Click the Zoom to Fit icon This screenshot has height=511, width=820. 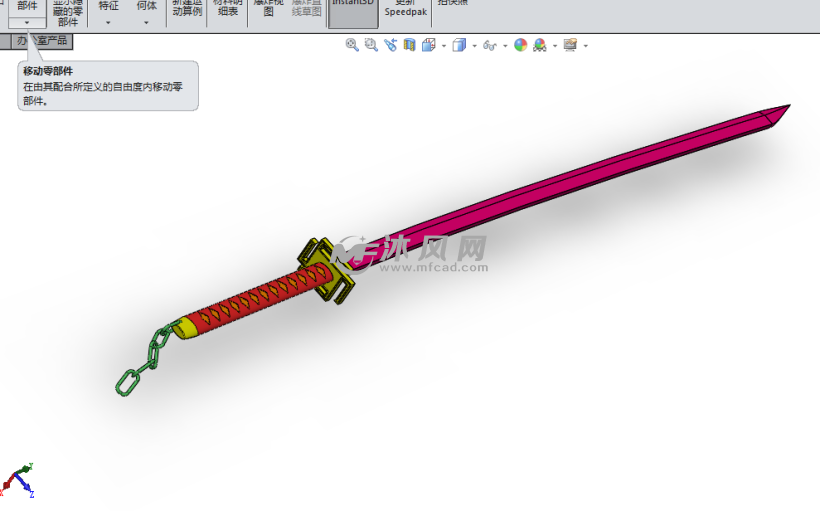point(352,45)
